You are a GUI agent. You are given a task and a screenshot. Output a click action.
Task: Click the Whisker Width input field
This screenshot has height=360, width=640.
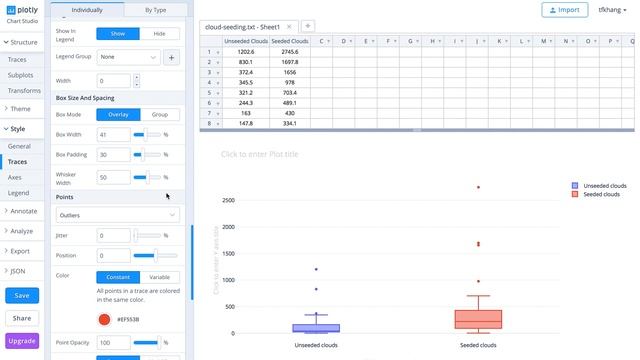click(113, 177)
